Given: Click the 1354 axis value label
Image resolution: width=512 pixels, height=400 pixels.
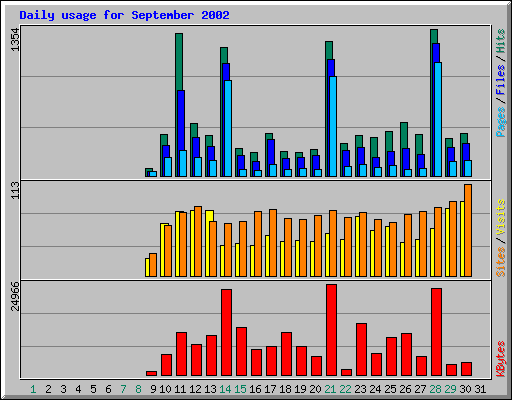Looking at the screenshot, I should tap(16, 40).
